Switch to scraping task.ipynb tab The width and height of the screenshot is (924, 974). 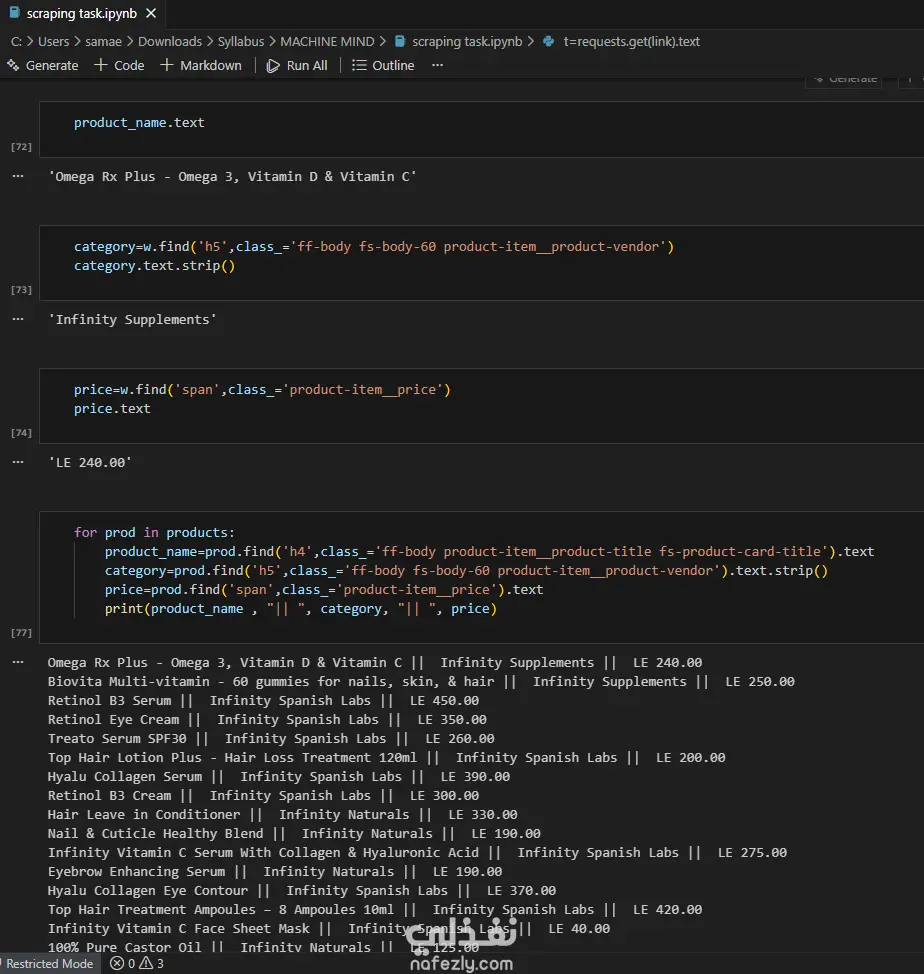(x=81, y=13)
